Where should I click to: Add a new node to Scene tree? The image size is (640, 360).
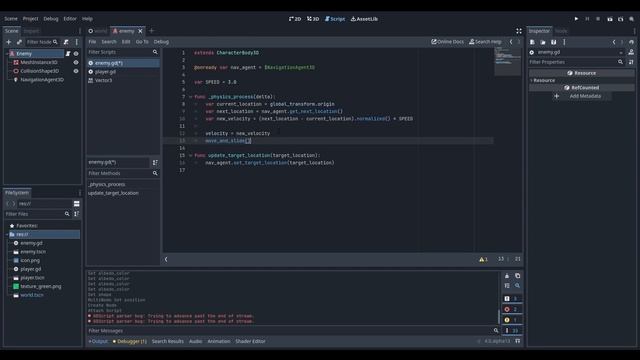9,42
